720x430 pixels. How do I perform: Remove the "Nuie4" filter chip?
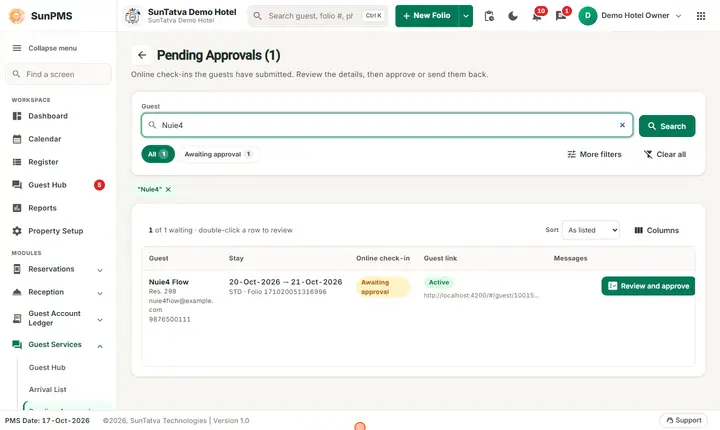[168, 189]
